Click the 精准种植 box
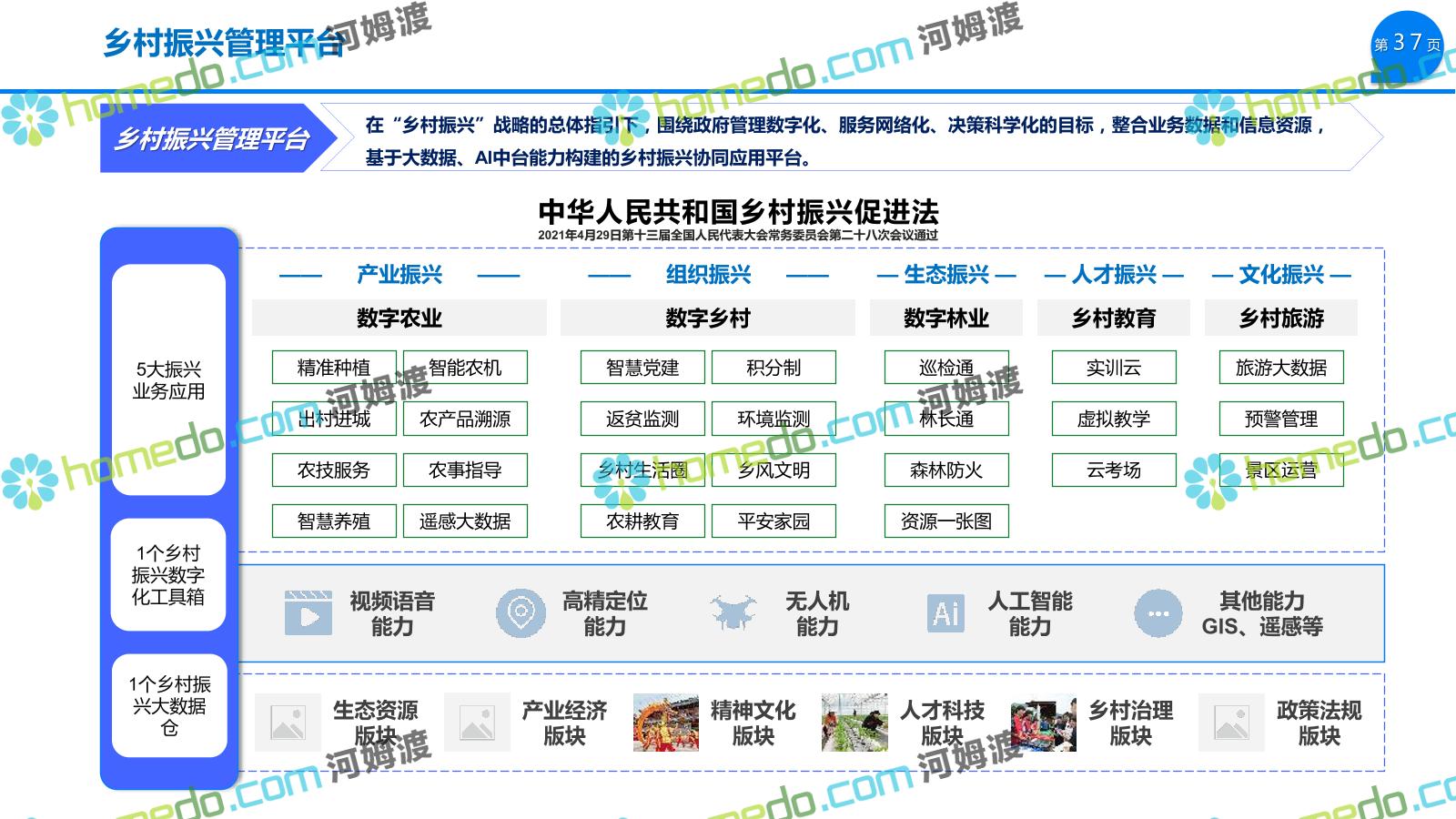The image size is (1456, 819). click(334, 368)
